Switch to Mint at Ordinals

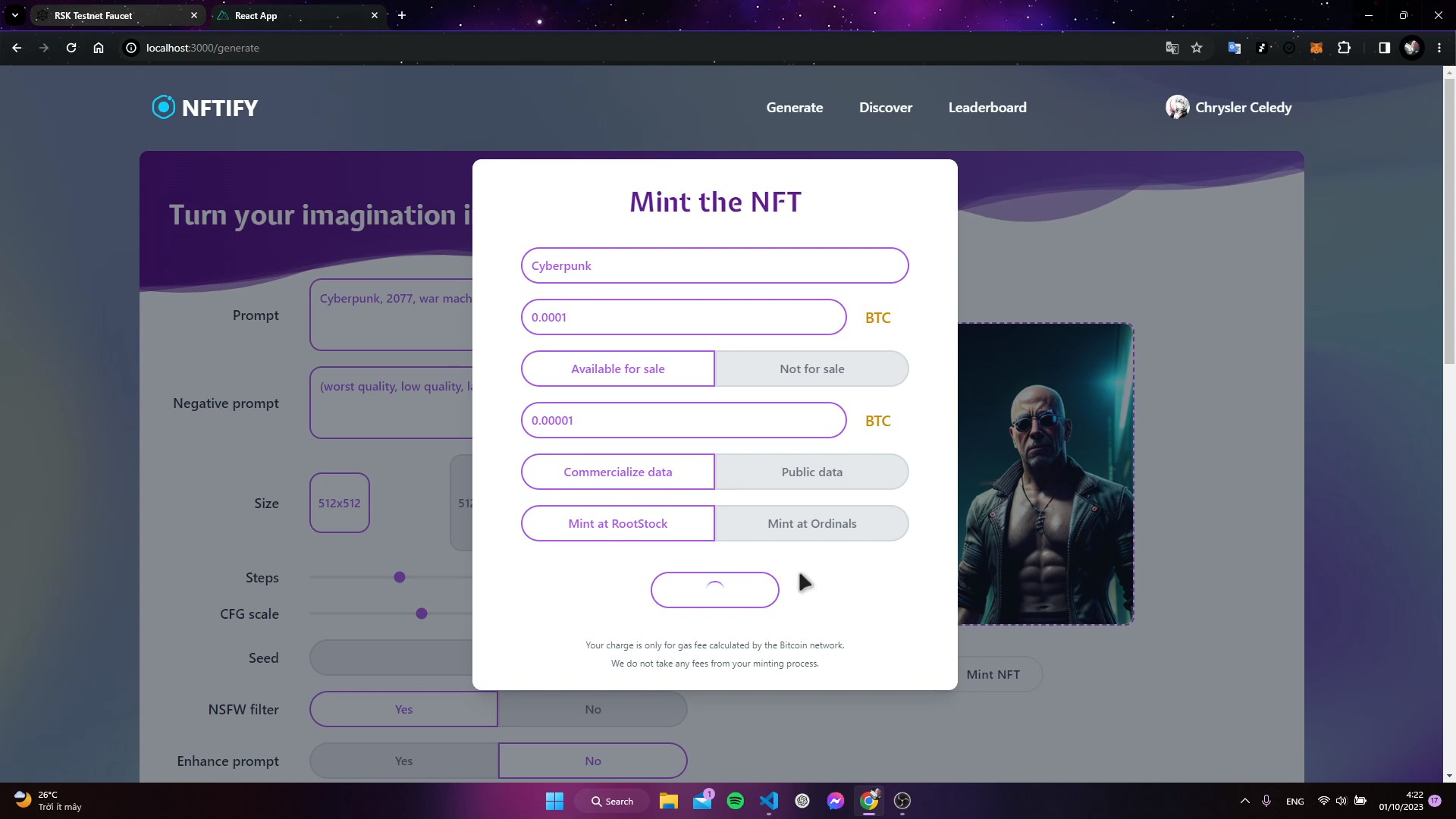coord(811,523)
